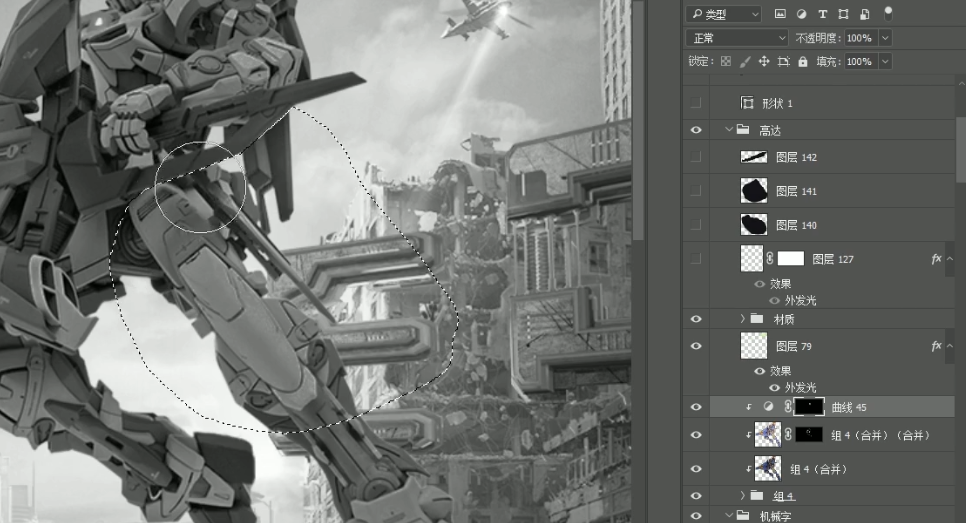Select the 组 4（合并） layer name

pos(819,469)
